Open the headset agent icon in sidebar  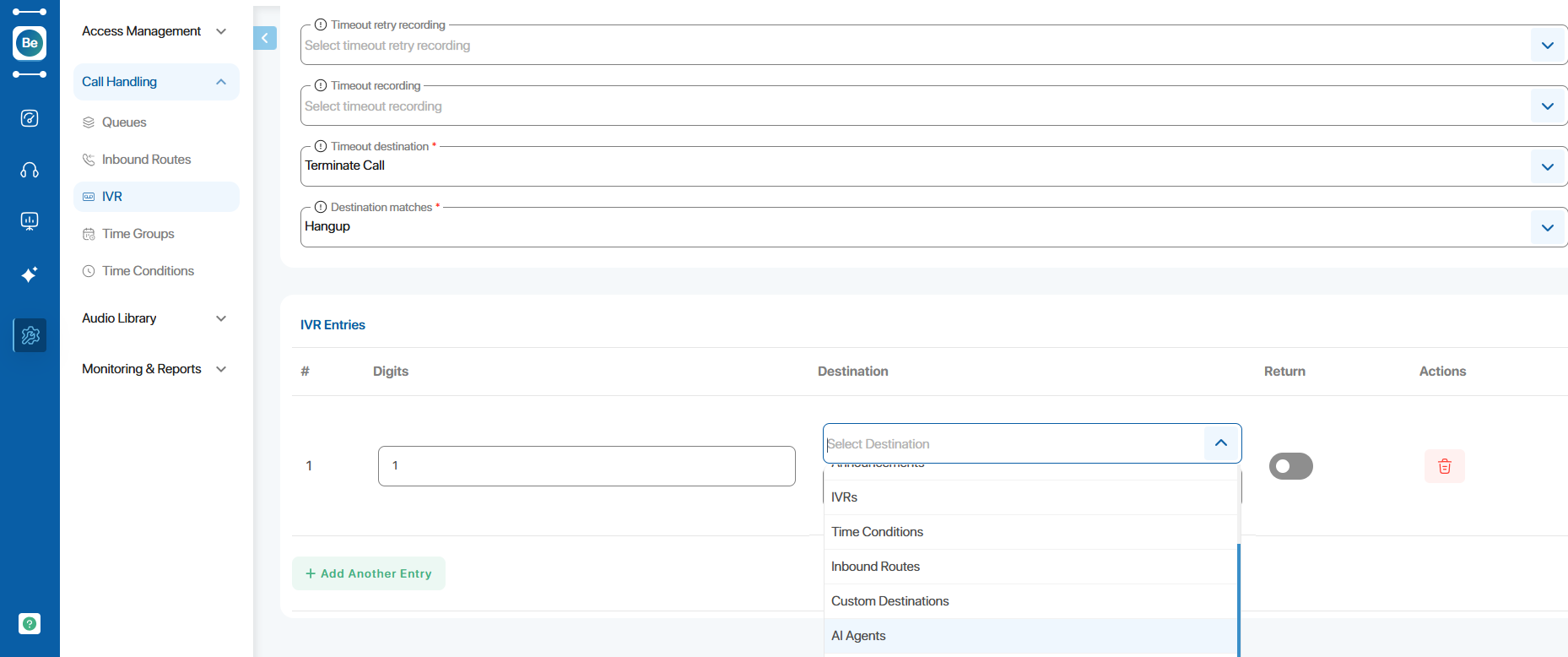(x=30, y=171)
